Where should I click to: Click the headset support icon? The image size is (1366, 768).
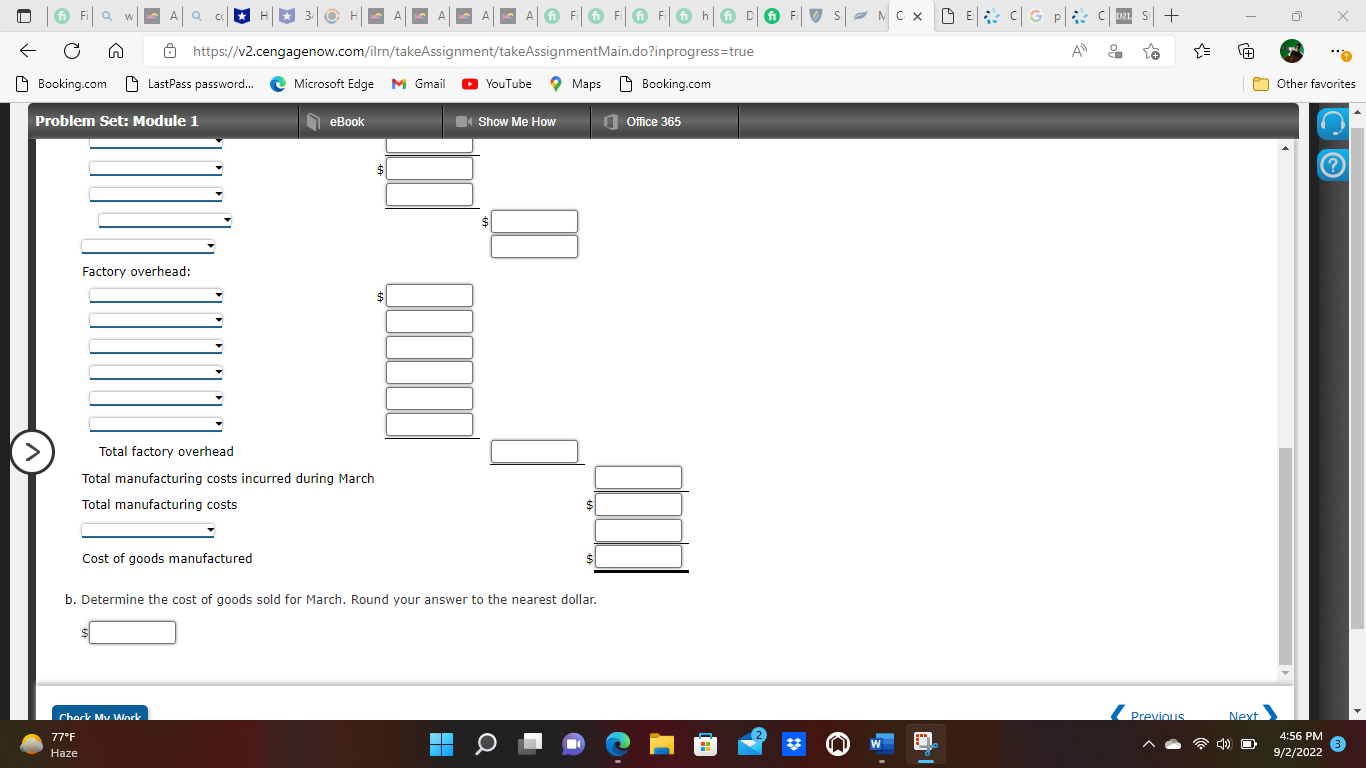tap(1332, 123)
